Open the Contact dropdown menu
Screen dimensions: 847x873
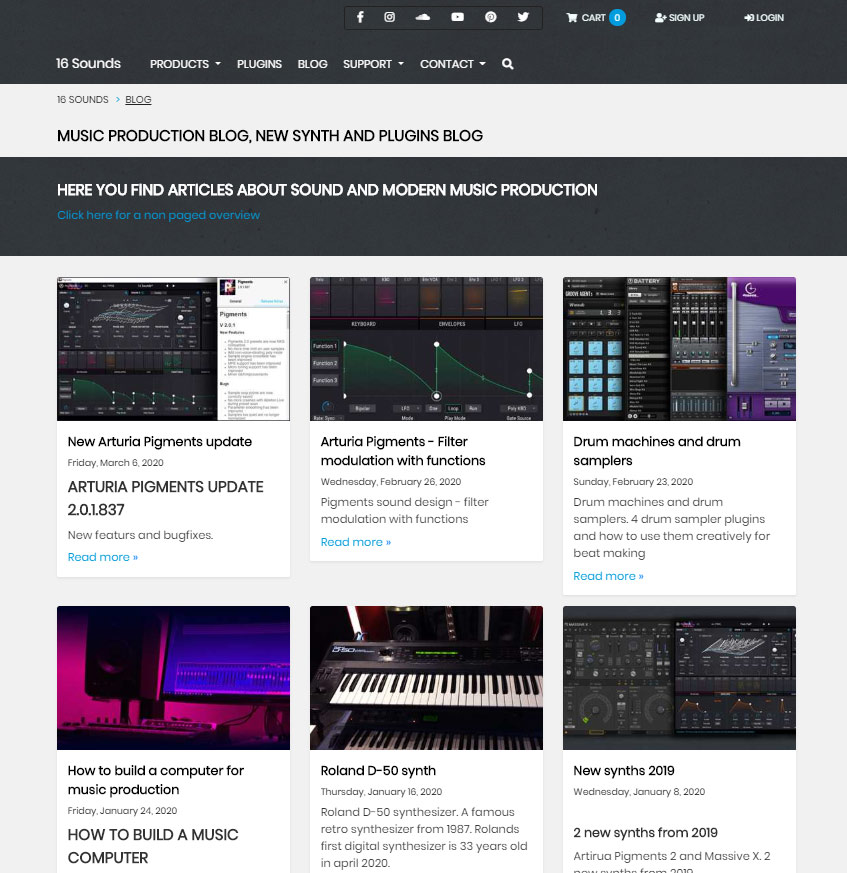[452, 64]
